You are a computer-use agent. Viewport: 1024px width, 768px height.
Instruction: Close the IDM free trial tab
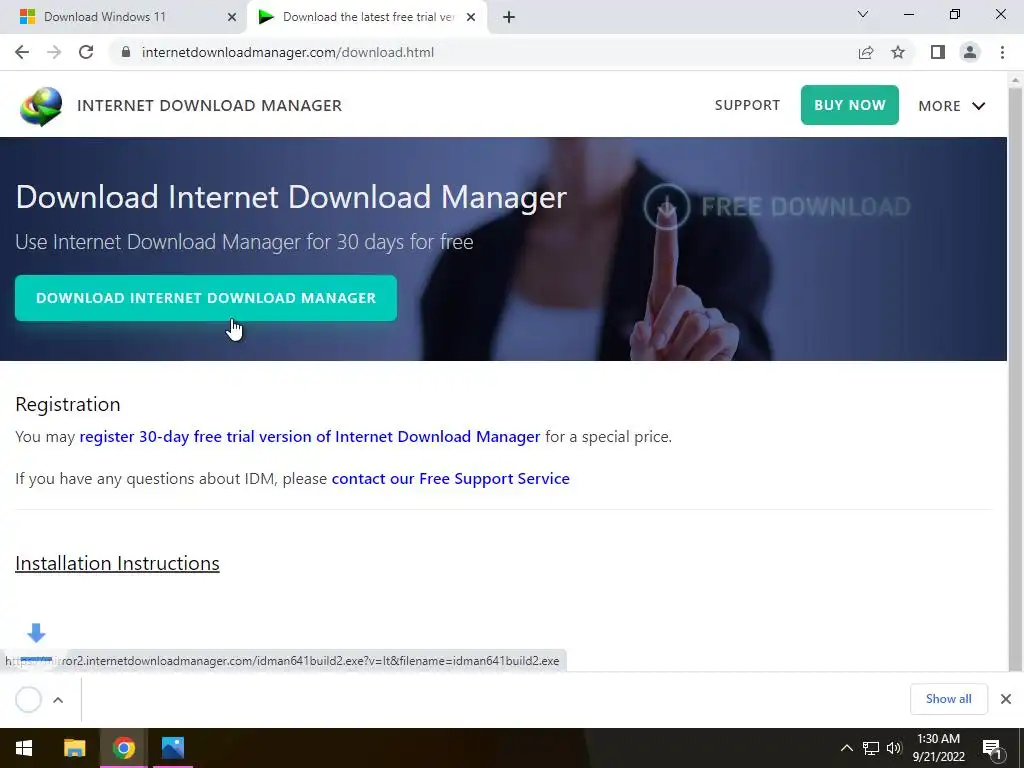click(x=471, y=18)
